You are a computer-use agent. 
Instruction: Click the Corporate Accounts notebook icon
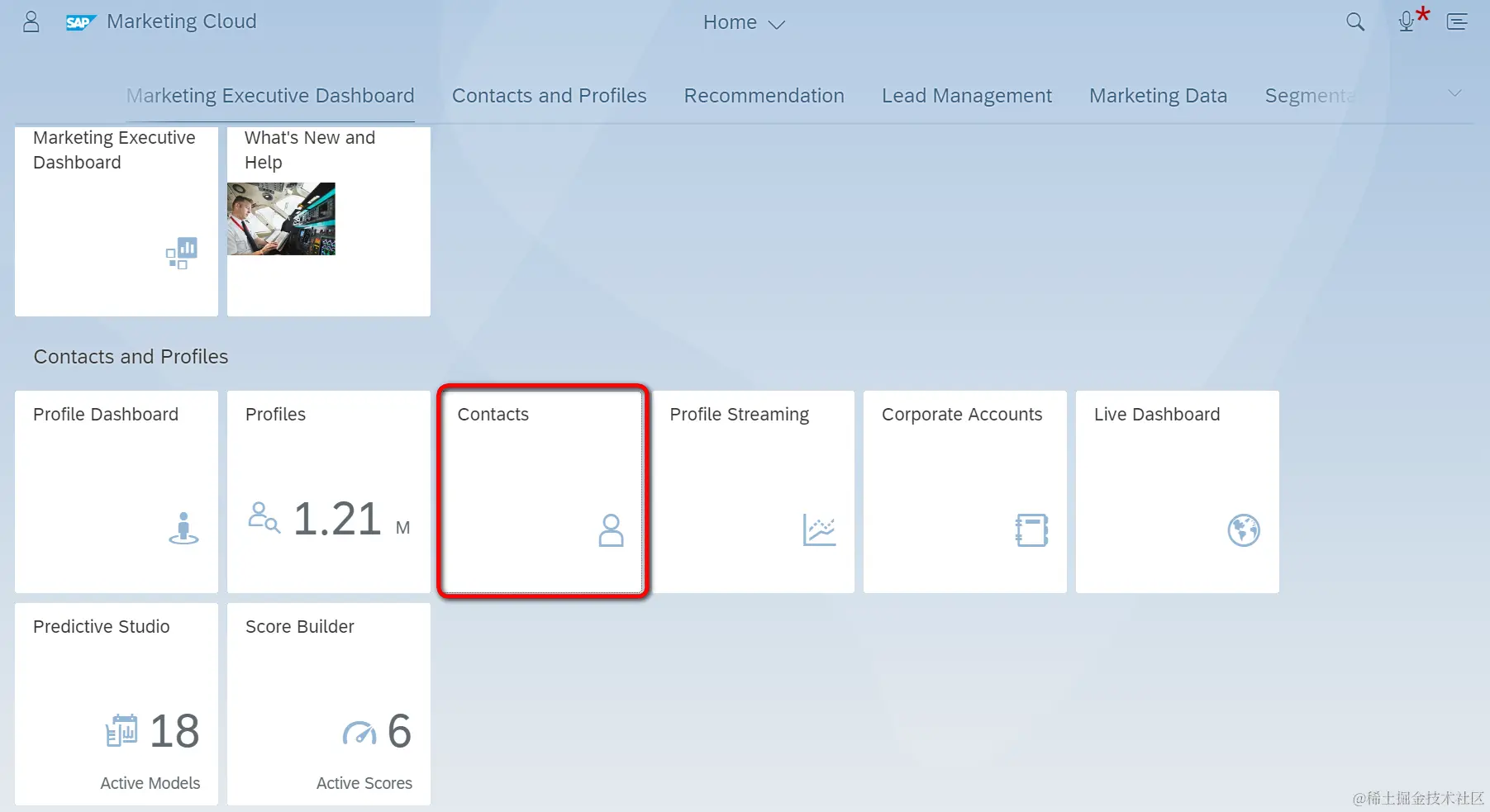[1031, 530]
